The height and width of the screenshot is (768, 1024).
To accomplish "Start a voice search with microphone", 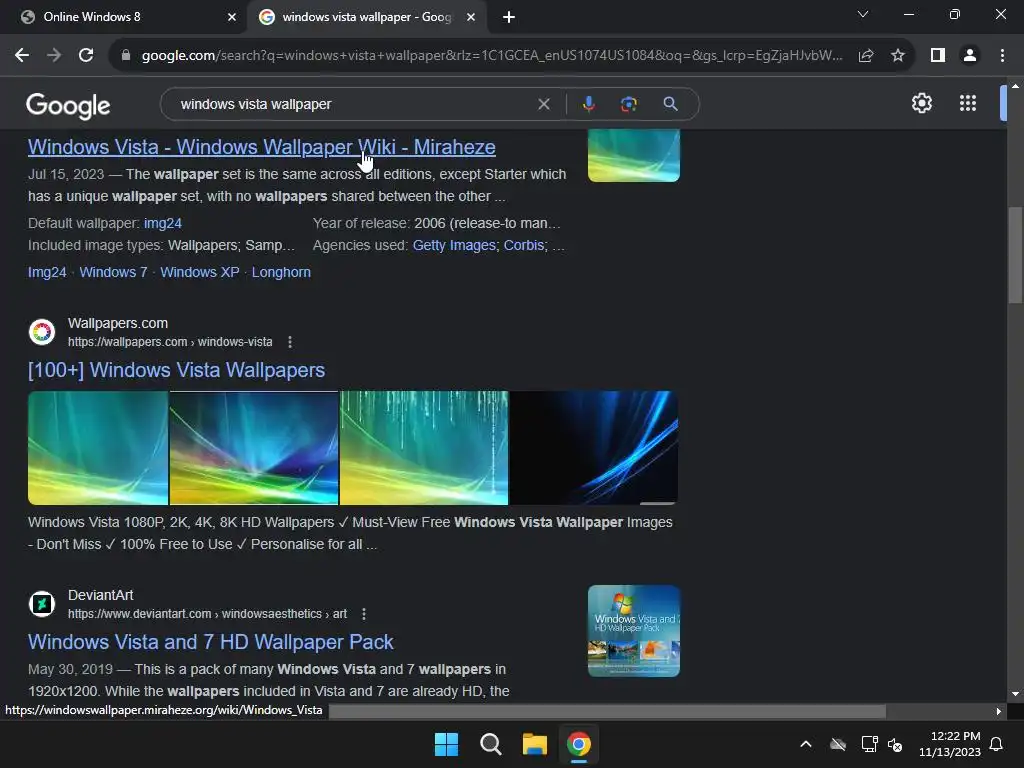I will click(x=588, y=104).
